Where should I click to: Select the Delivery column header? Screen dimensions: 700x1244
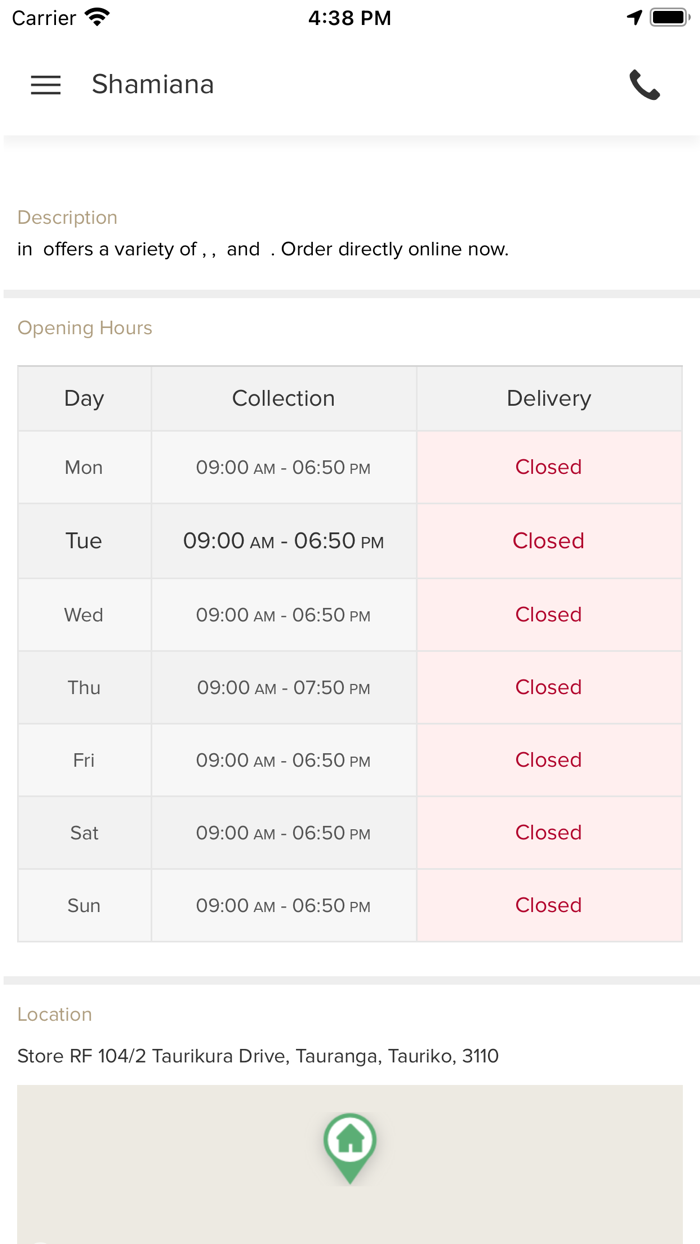(x=549, y=398)
